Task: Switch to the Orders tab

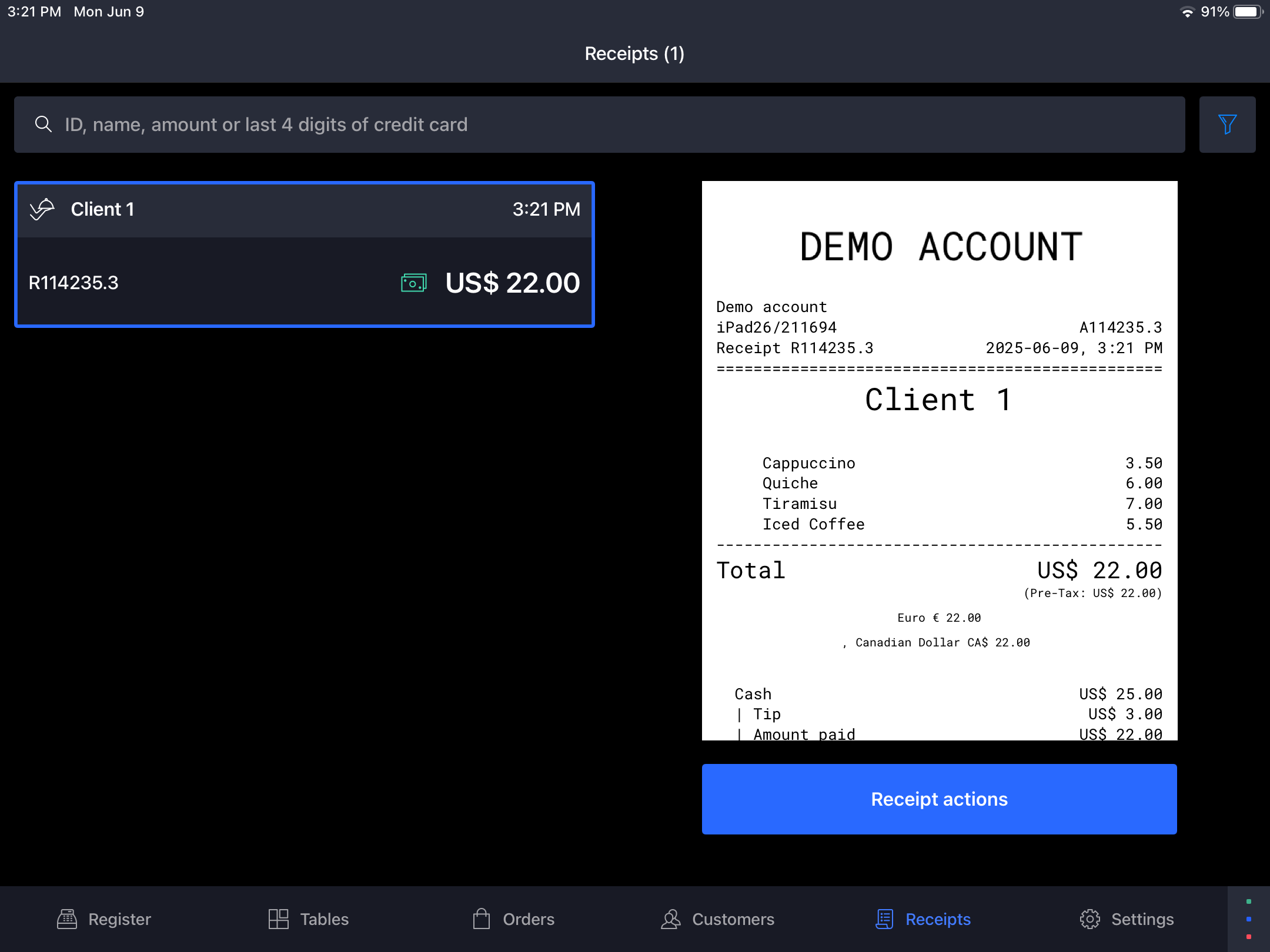Action: (x=528, y=919)
